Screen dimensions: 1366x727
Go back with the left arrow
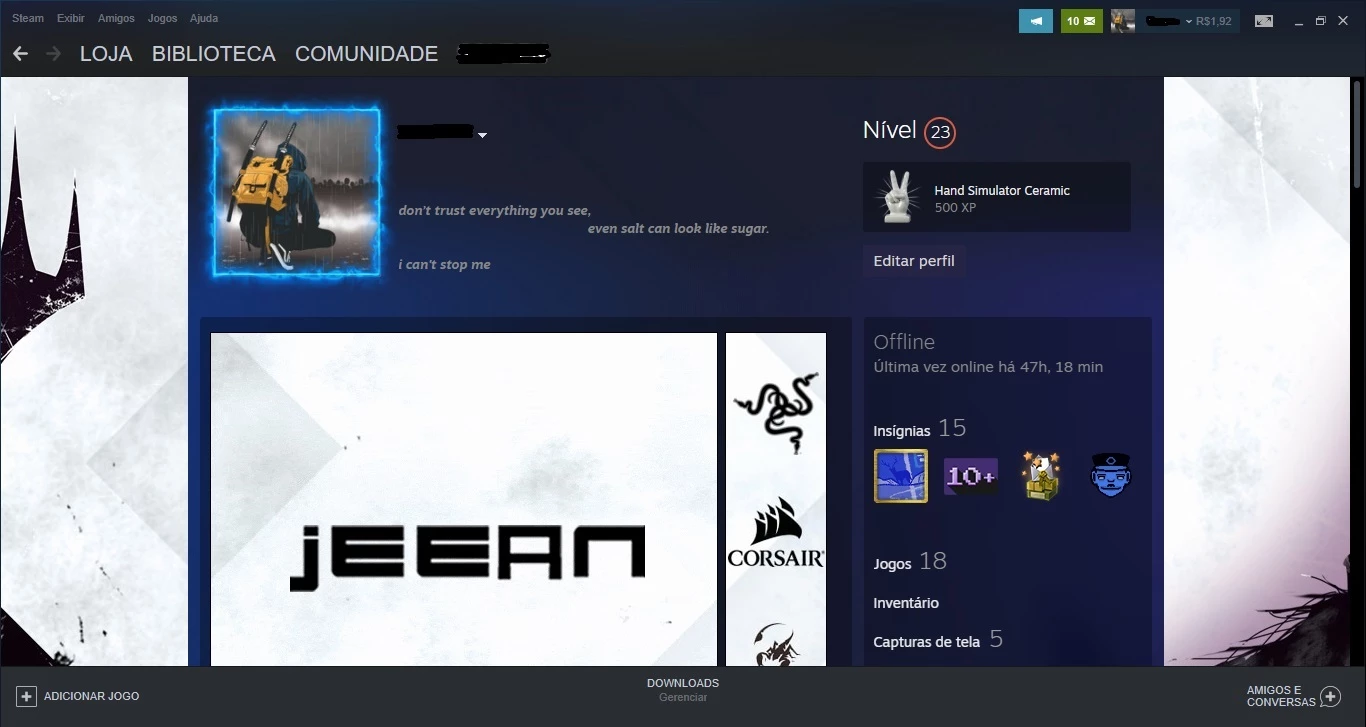click(20, 53)
